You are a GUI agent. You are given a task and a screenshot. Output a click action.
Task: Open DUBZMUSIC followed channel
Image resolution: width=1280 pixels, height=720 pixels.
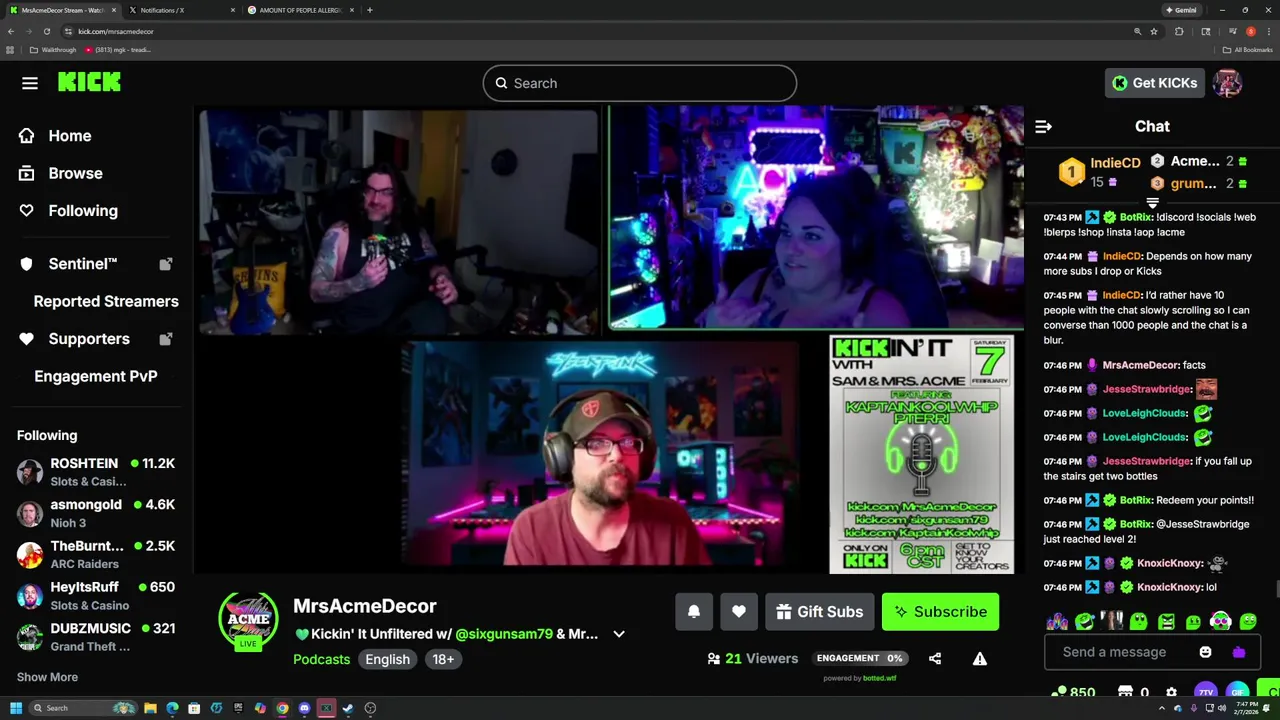click(96, 637)
